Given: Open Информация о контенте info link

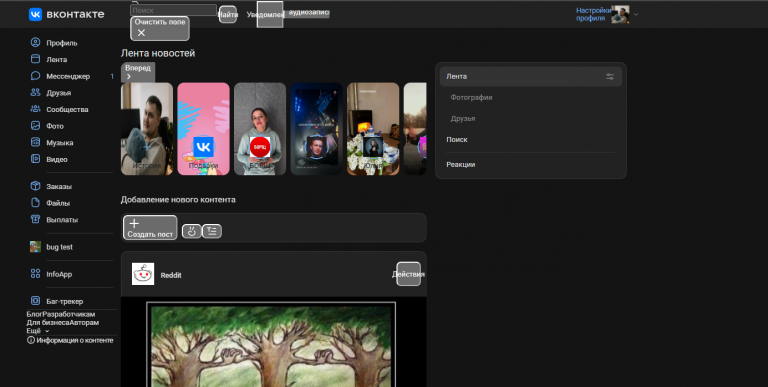Looking at the screenshot, I should [70, 340].
